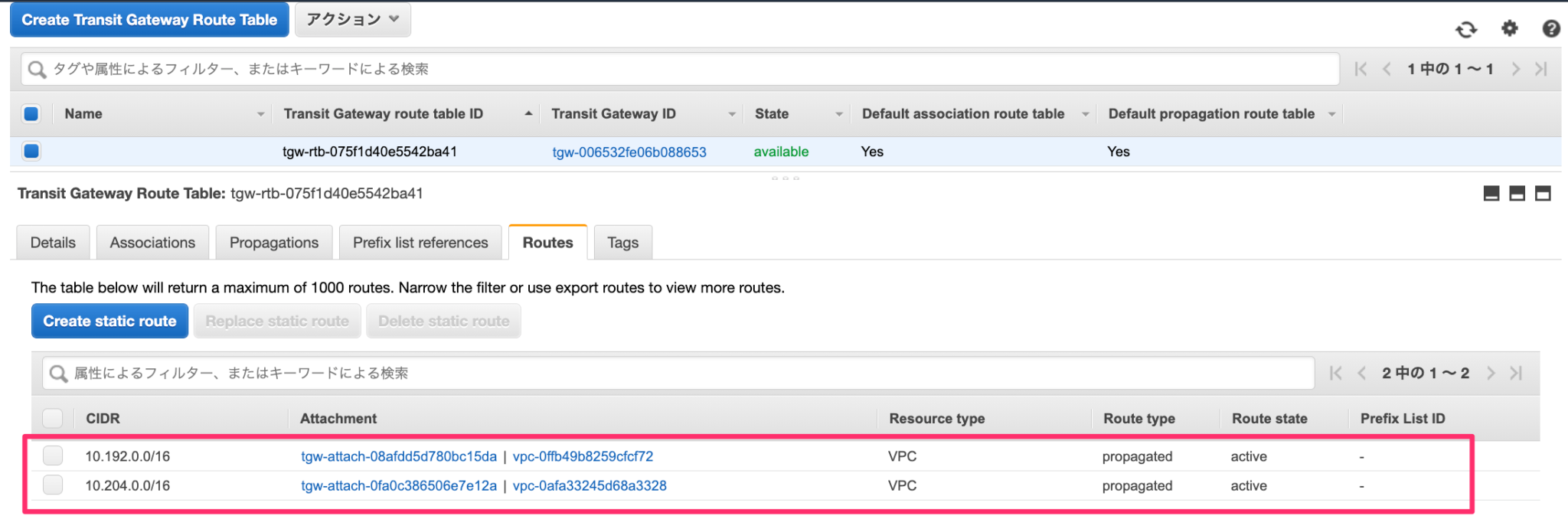This screenshot has height=529, width=1568.
Task: Click the Create static route button
Action: coord(109,321)
